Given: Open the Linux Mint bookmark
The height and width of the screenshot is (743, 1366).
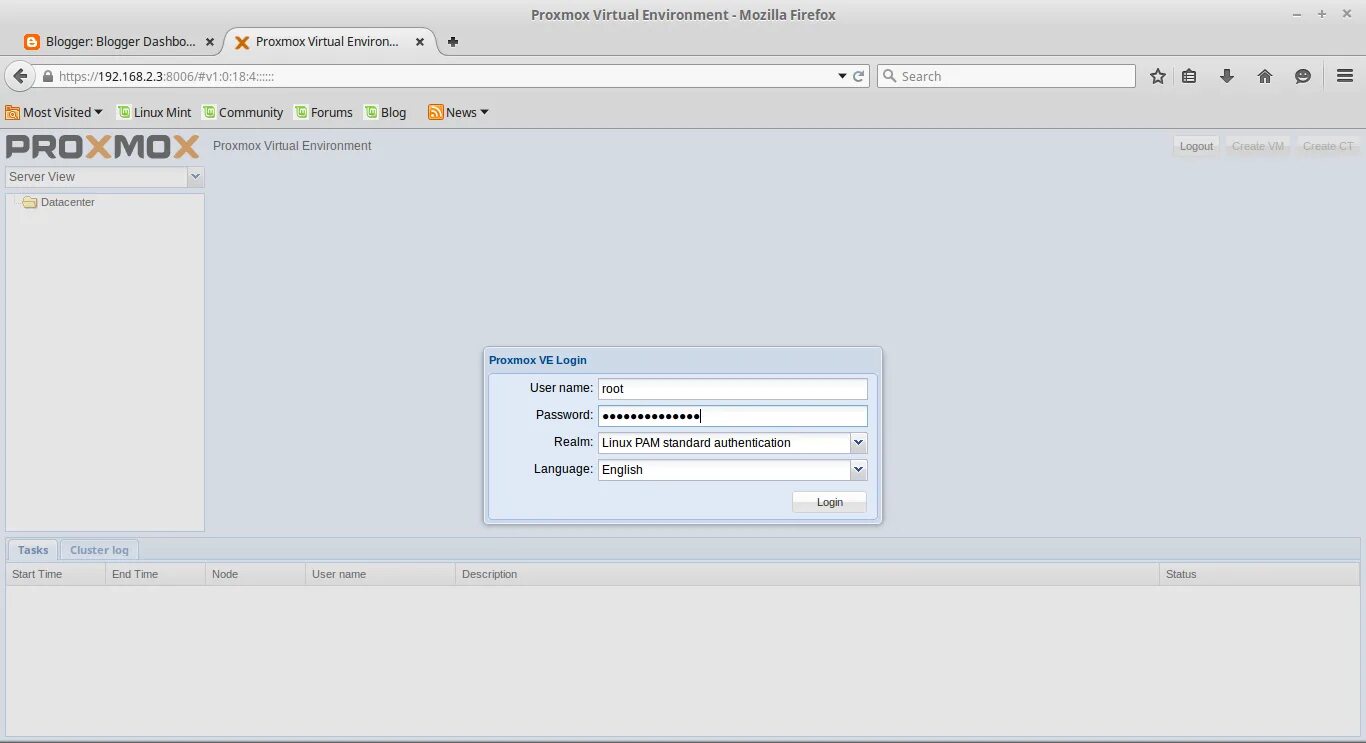Looking at the screenshot, I should 154,112.
